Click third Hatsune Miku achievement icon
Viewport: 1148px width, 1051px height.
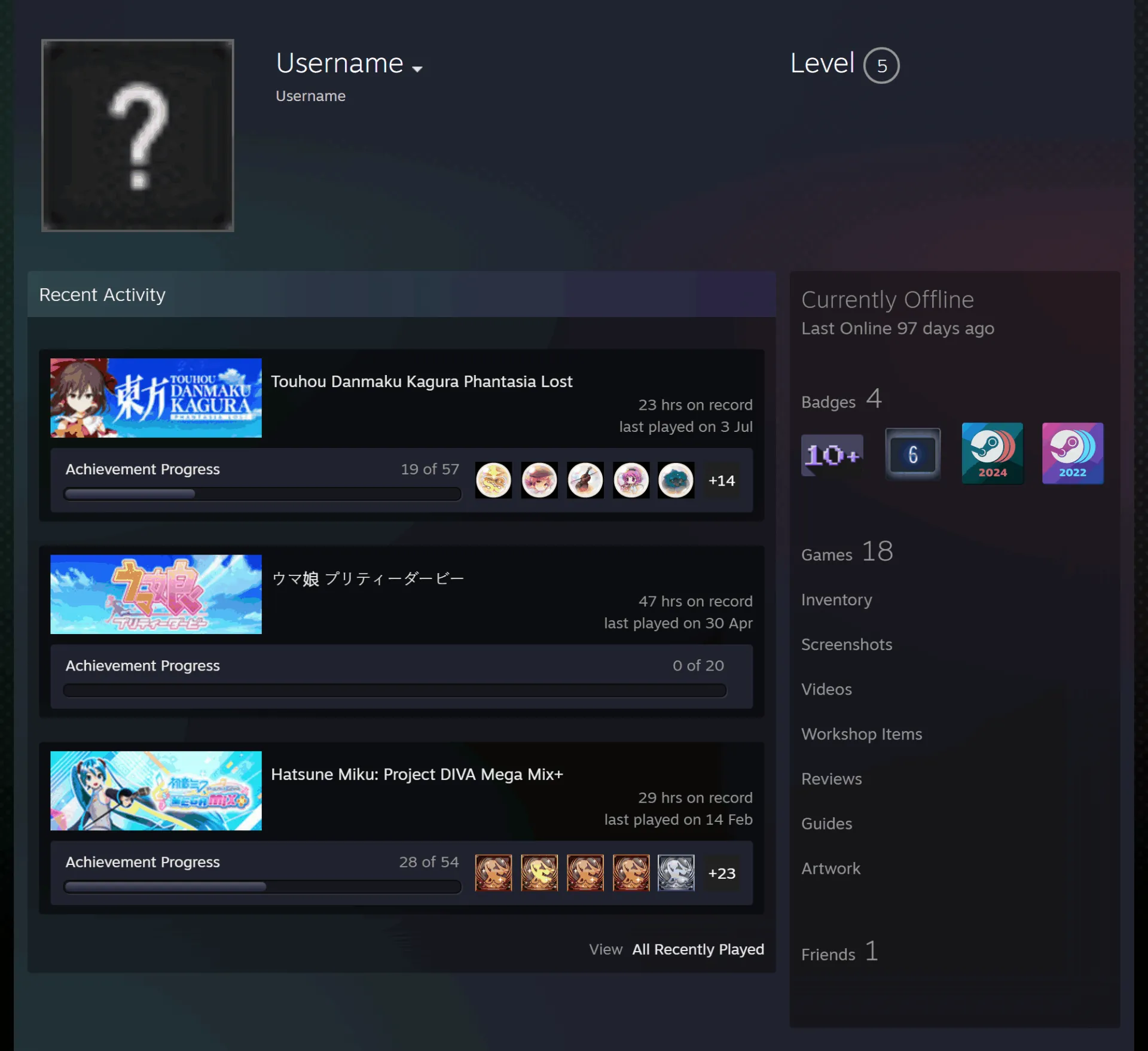coord(585,873)
